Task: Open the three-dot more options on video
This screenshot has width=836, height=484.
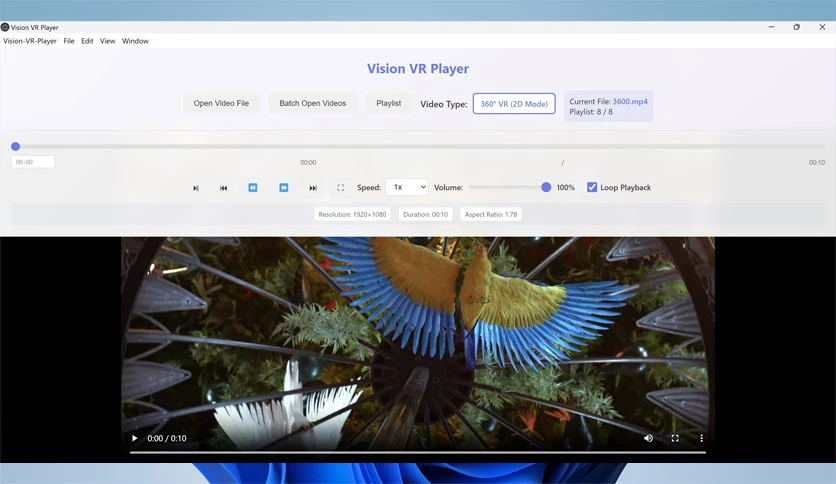Action: [x=701, y=438]
